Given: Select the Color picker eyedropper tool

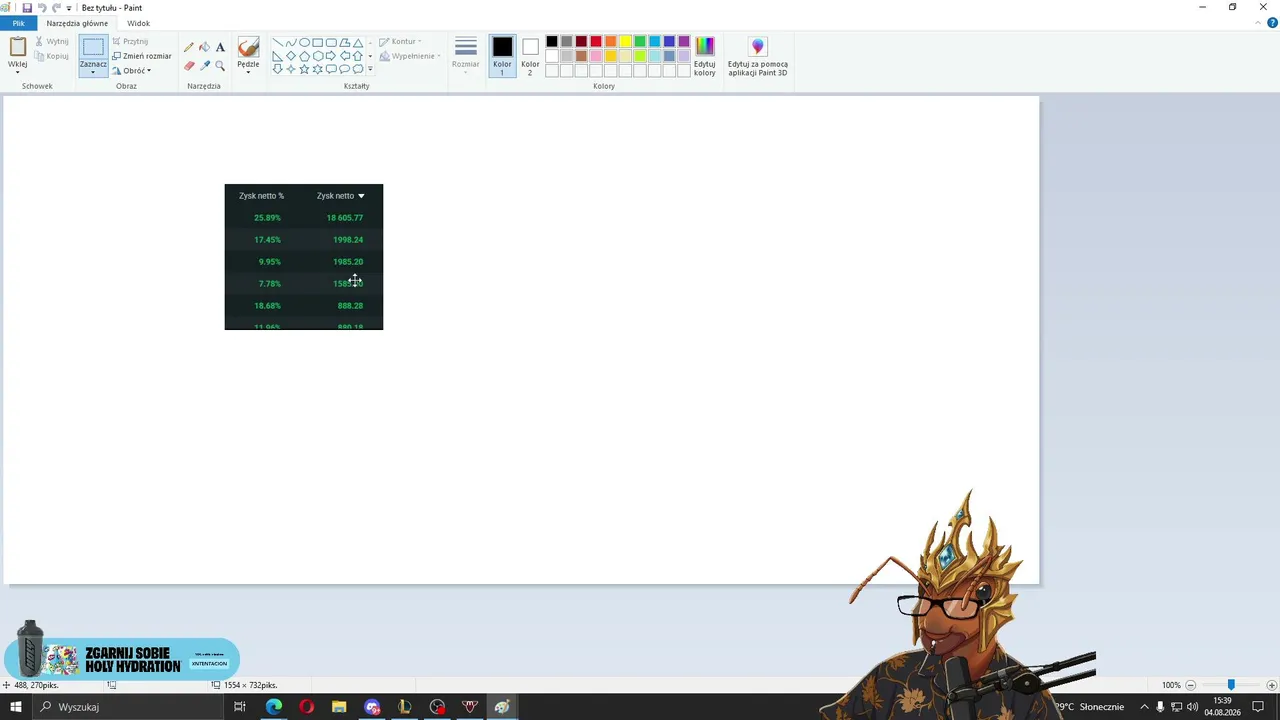Looking at the screenshot, I should coord(205,66).
